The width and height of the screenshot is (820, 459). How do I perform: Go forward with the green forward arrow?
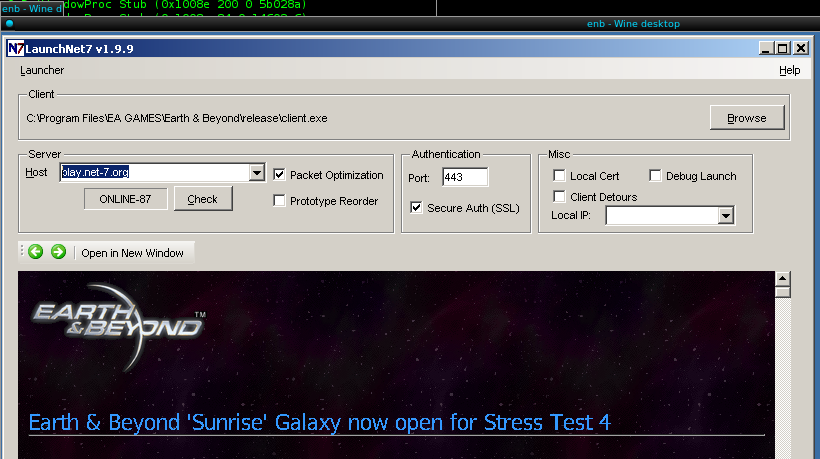click(x=59, y=252)
